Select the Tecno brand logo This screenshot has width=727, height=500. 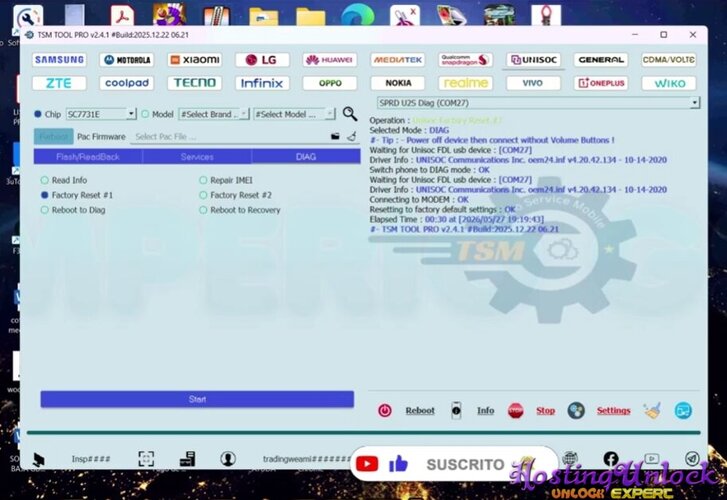[x=195, y=83]
